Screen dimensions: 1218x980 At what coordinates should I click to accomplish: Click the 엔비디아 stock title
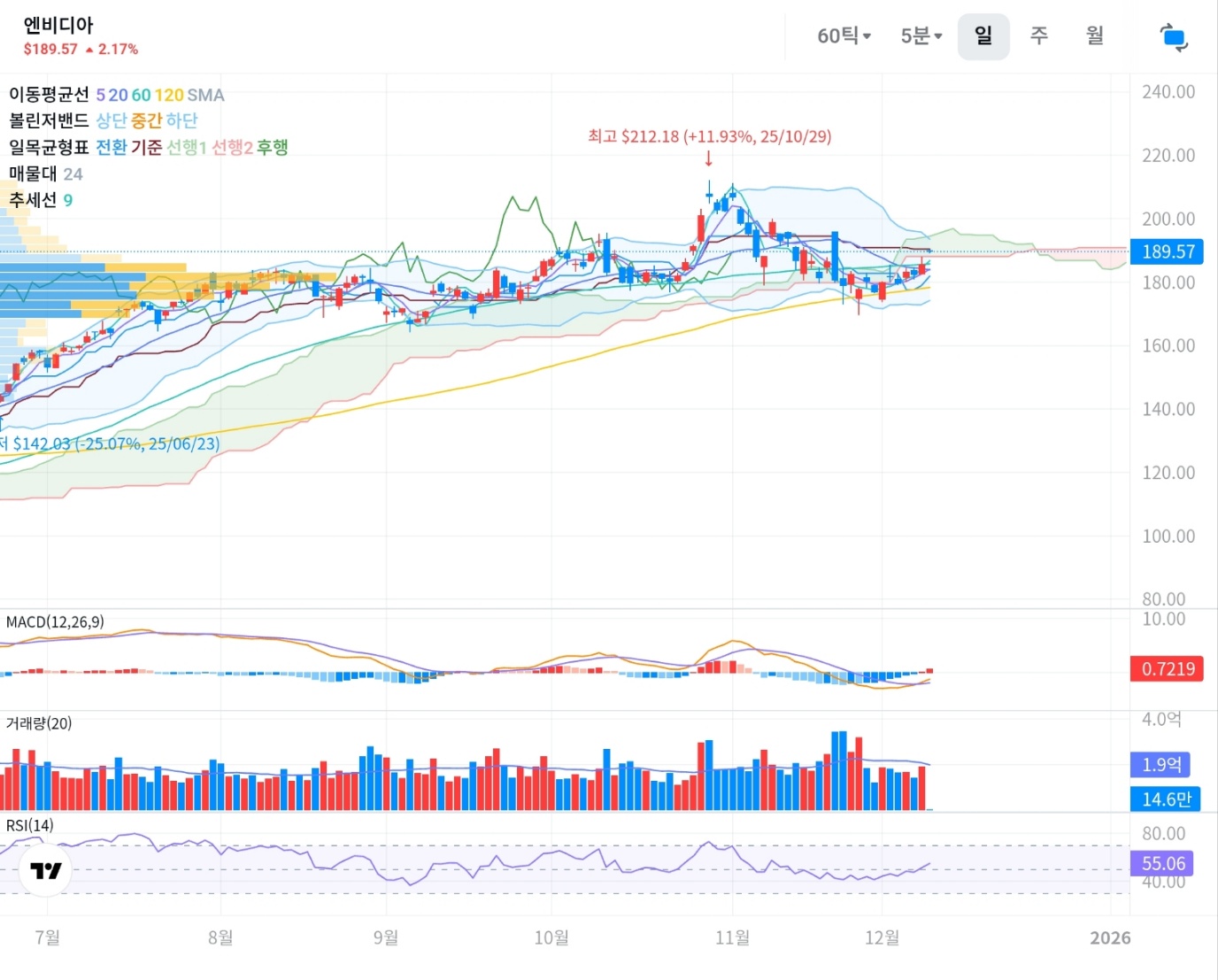[x=58, y=25]
